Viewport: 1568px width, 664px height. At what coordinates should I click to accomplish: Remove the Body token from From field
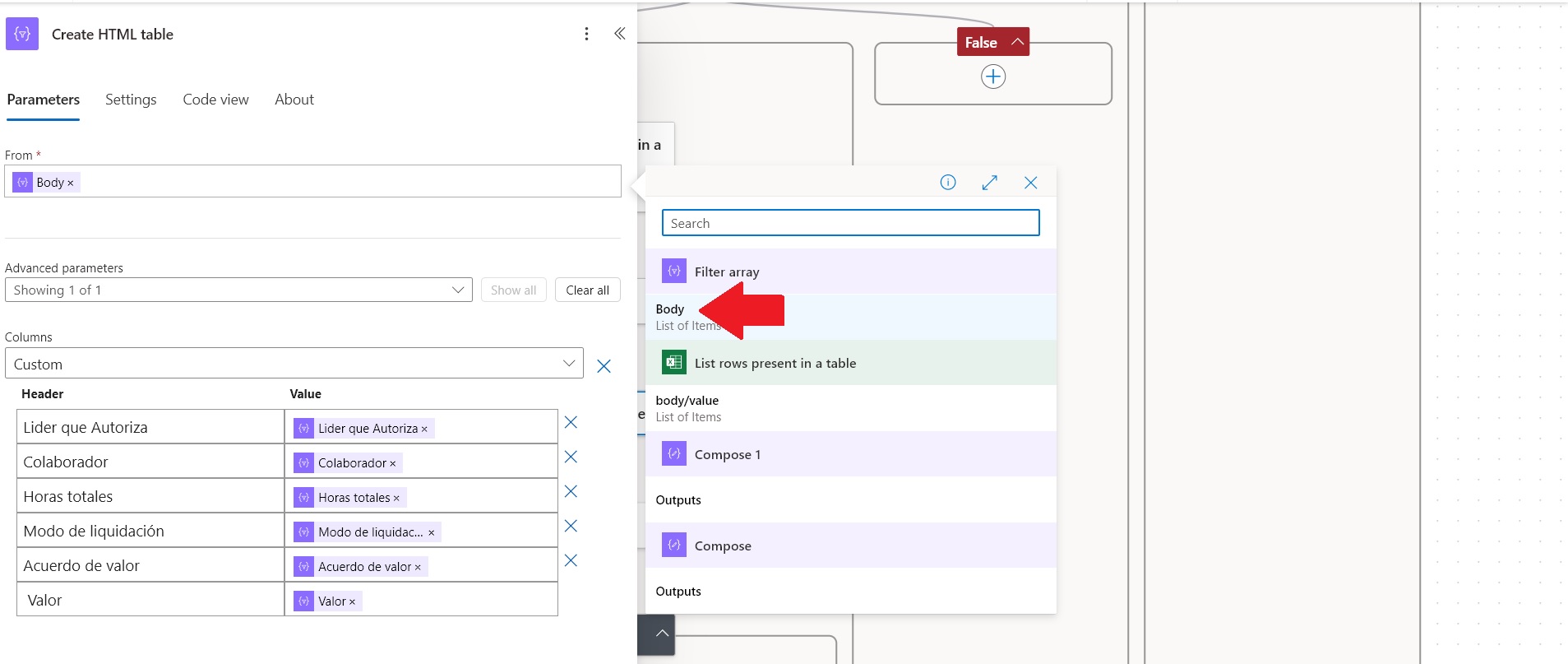point(71,183)
